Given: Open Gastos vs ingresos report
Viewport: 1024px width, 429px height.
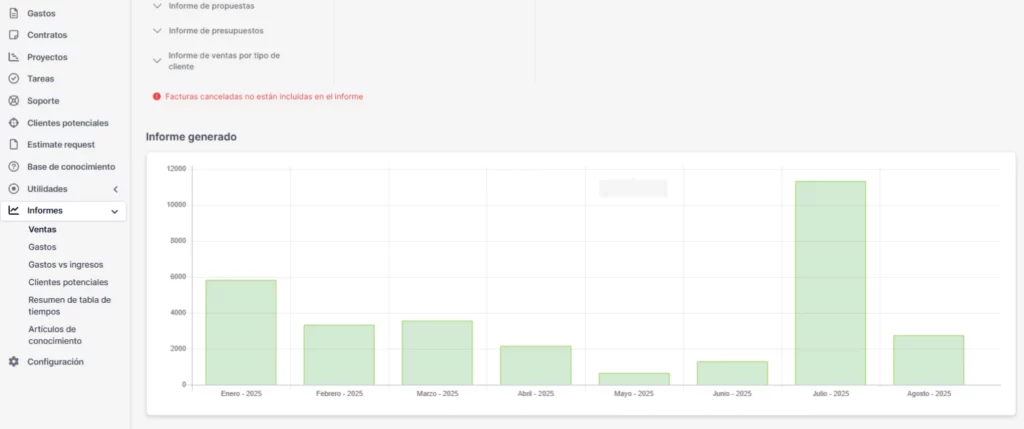Looking at the screenshot, I should click(x=66, y=265).
